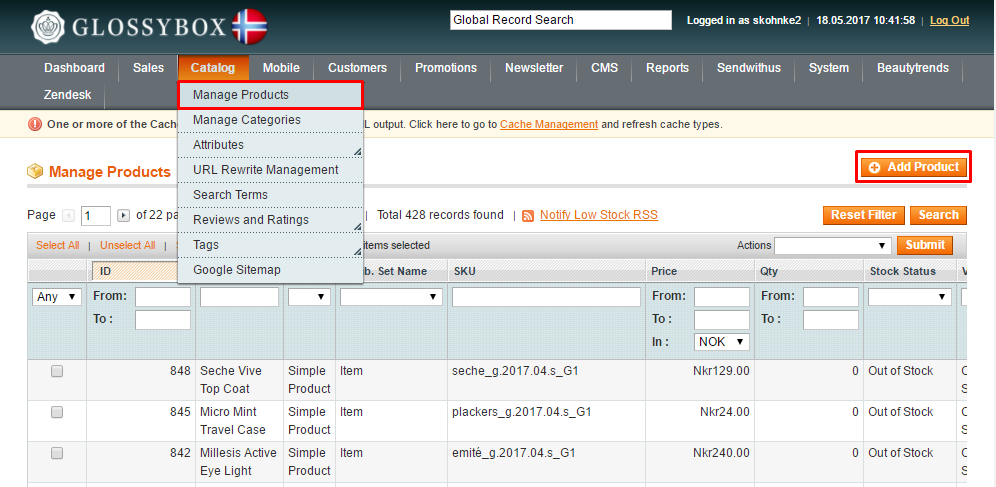Screen dimensions: 996x487
Task: Click the Name filter input field
Action: tap(239, 297)
